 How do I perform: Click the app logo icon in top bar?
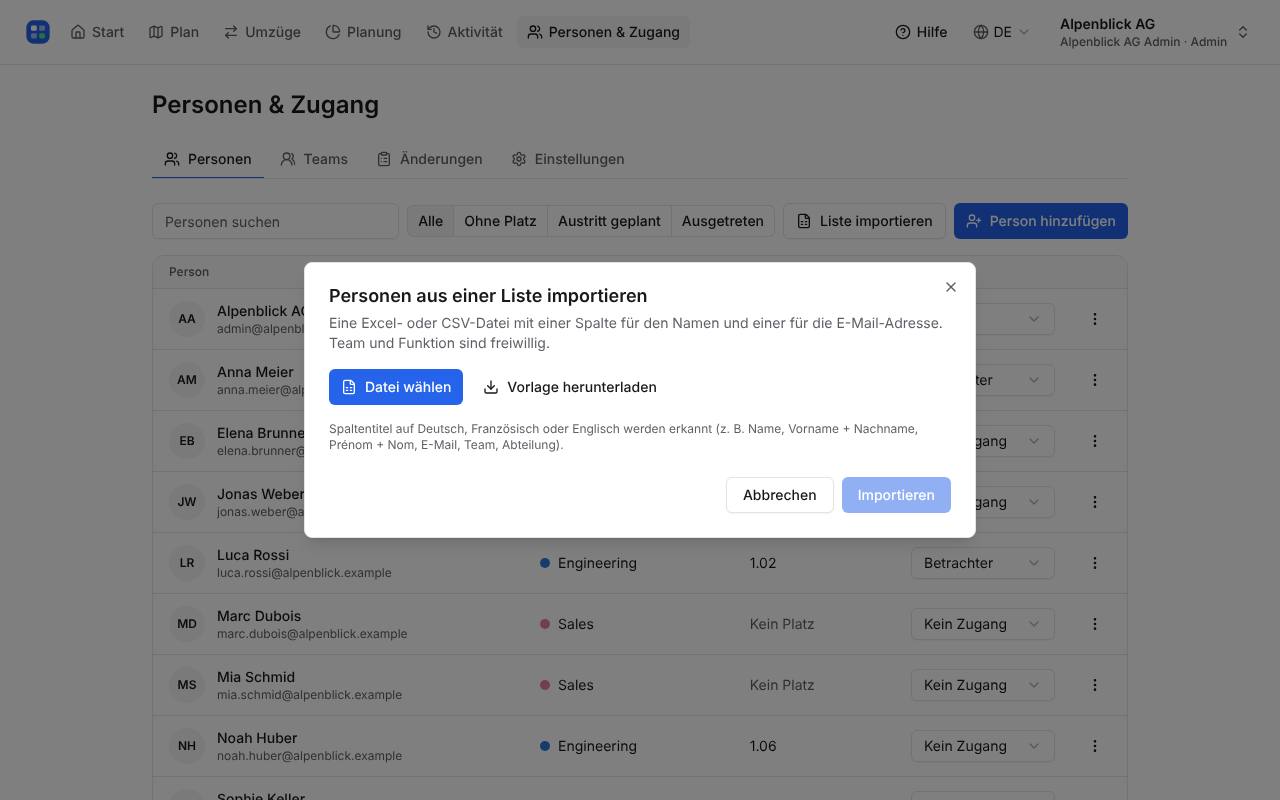point(38,32)
